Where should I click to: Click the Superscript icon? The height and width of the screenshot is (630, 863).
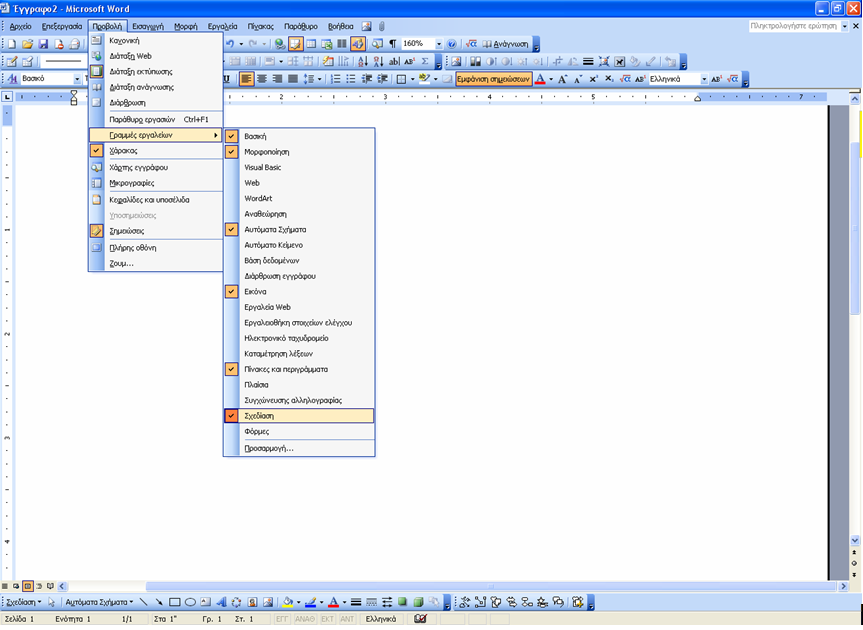[x=593, y=79]
